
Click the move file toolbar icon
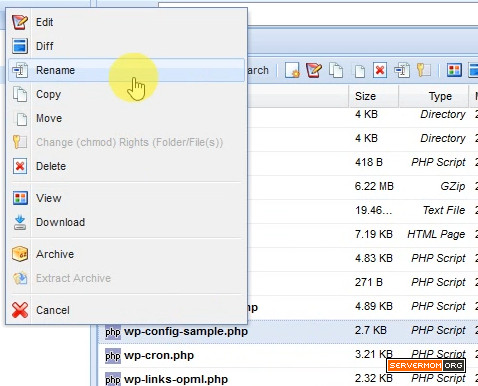359,71
